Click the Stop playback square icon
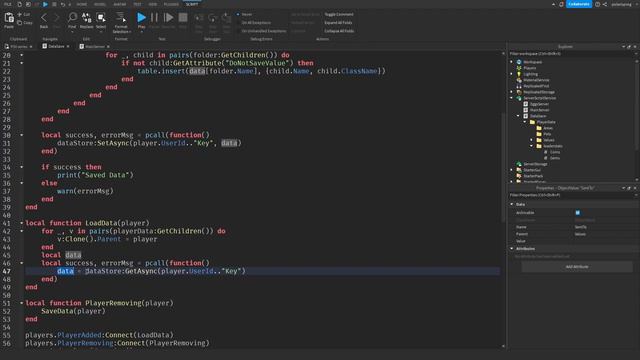Image resolution: width=640 pixels, height=360 pixels. [x=183, y=18]
